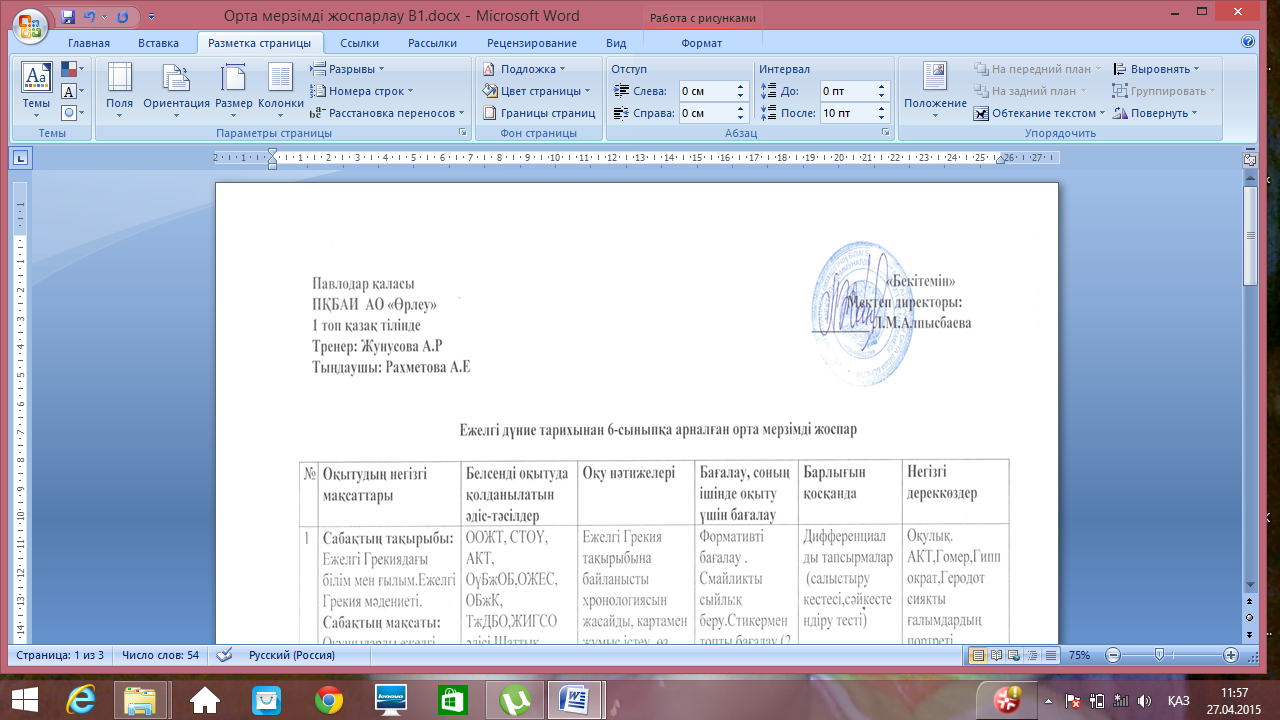1280x720 pixels.
Task: Increase spacing До value with up arrow
Action: [x=882, y=86]
